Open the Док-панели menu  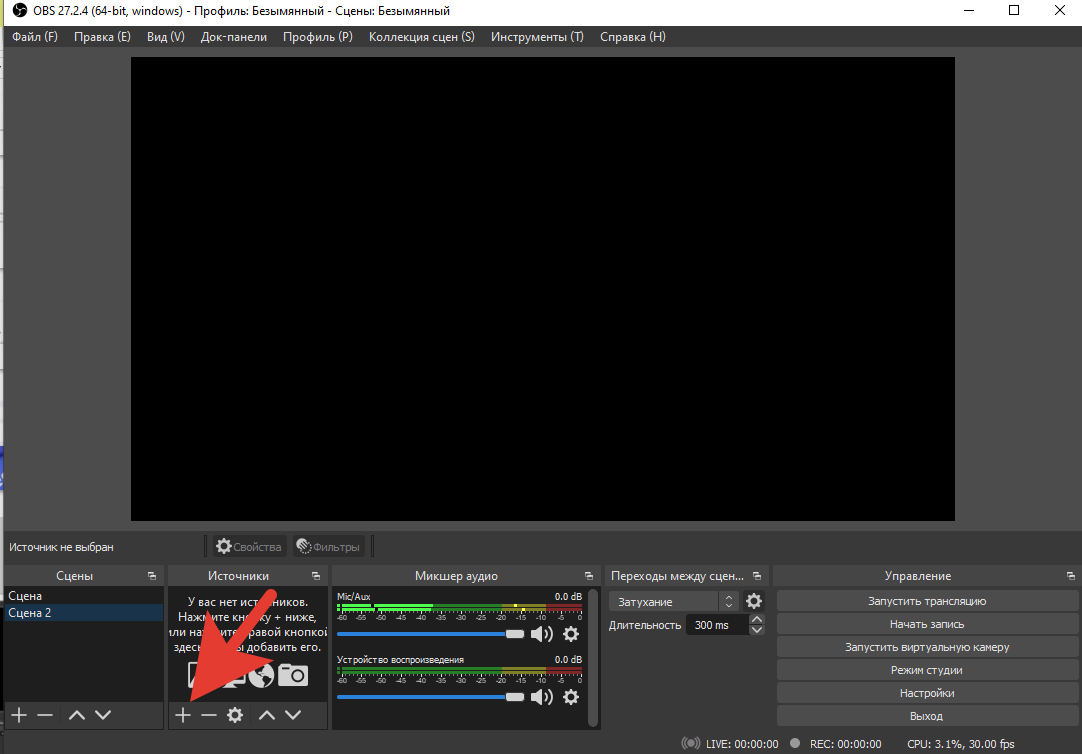(233, 37)
